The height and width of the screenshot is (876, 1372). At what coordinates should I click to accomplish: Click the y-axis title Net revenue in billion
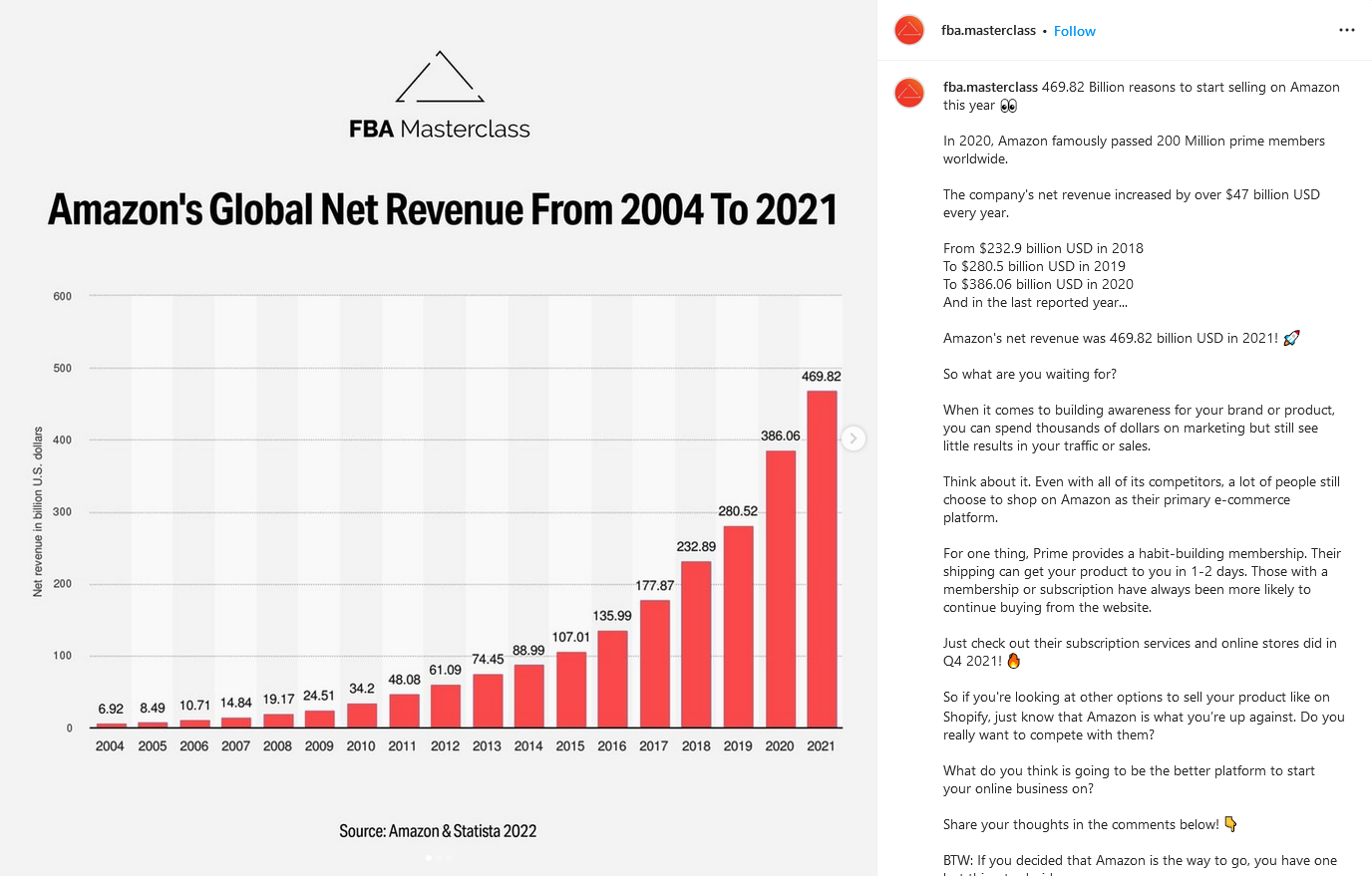coord(38,511)
